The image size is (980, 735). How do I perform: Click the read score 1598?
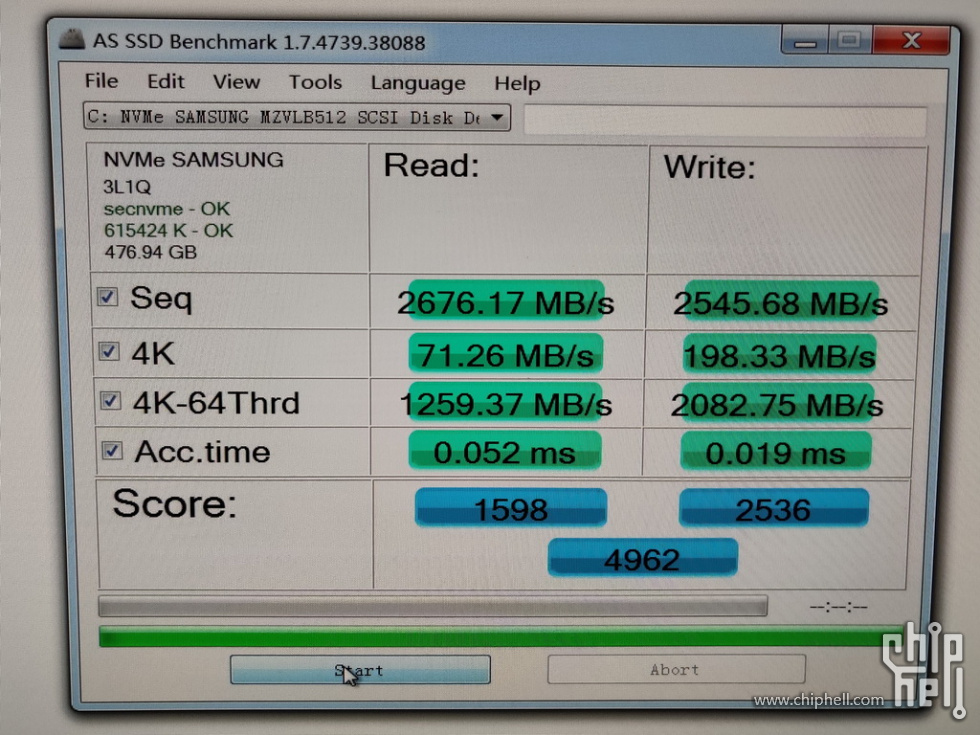tap(511, 508)
